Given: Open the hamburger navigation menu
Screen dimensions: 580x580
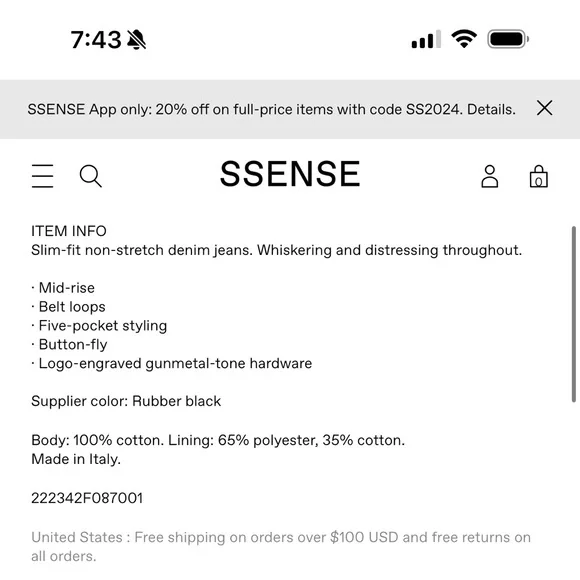Looking at the screenshot, I should pyautogui.click(x=43, y=176).
